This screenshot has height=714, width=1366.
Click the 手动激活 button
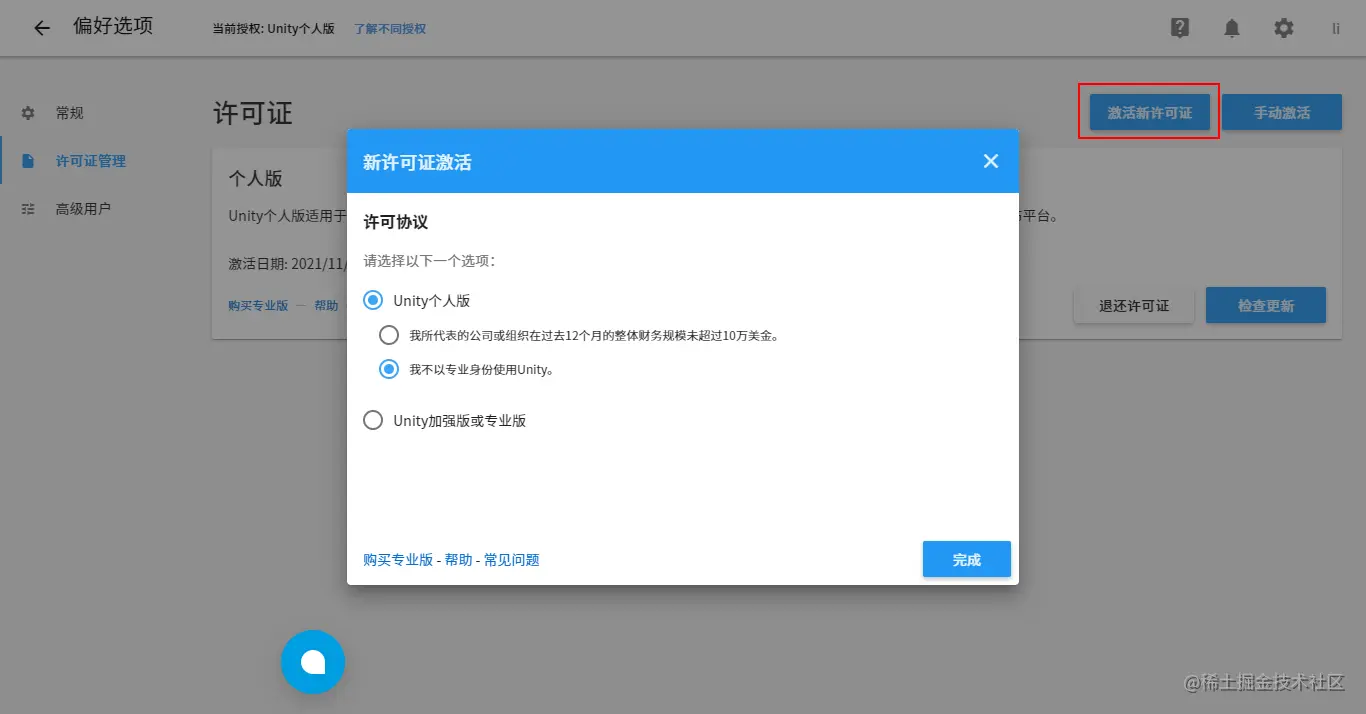(x=1282, y=113)
